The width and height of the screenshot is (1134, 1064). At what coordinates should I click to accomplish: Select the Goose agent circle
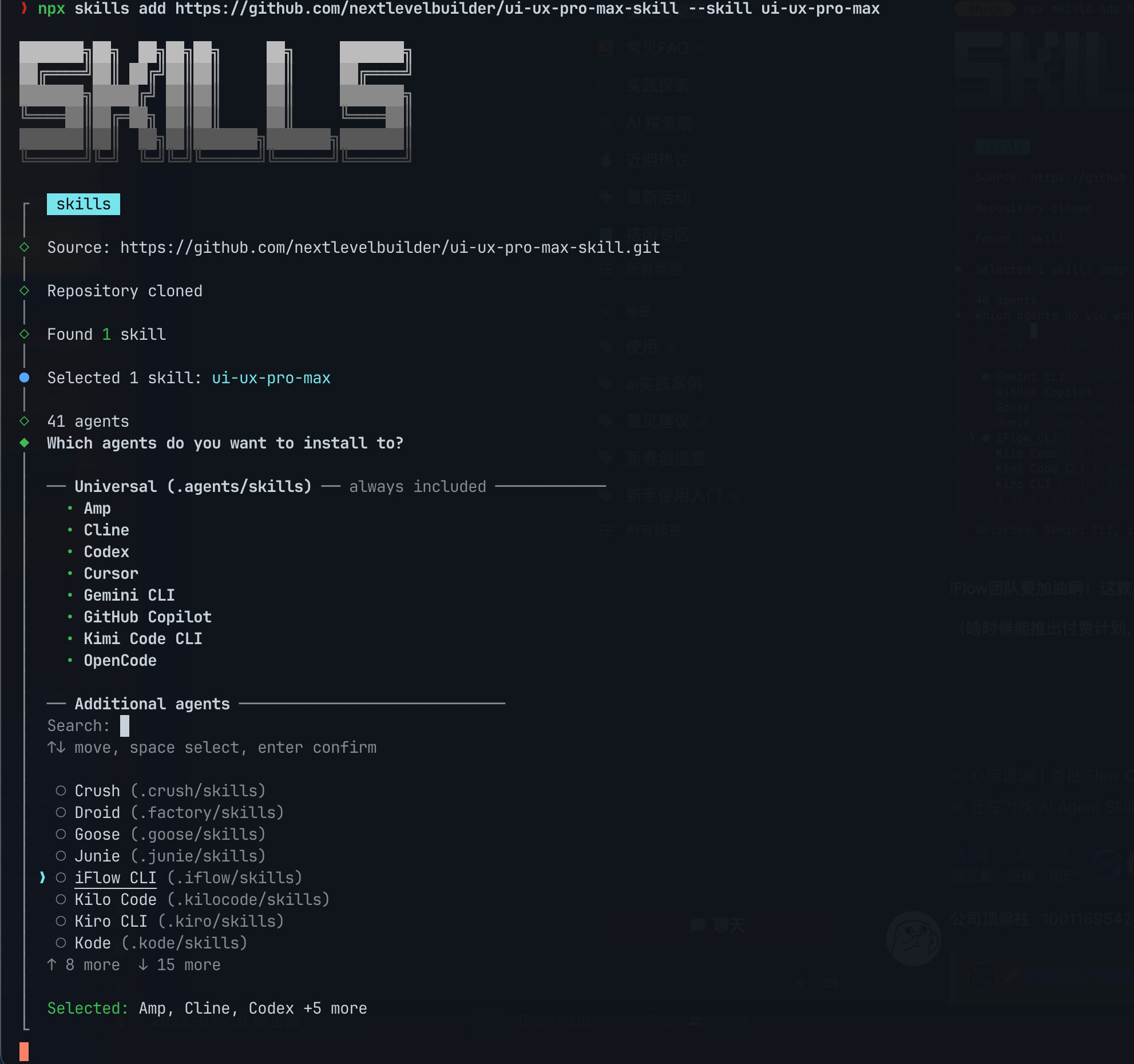[61, 835]
